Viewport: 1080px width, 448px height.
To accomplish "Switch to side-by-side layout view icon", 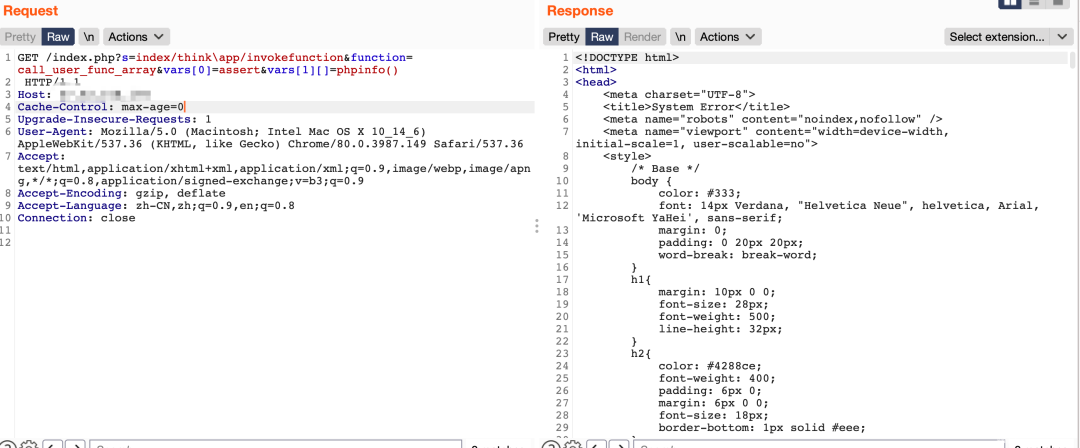I will [x=1010, y=2].
